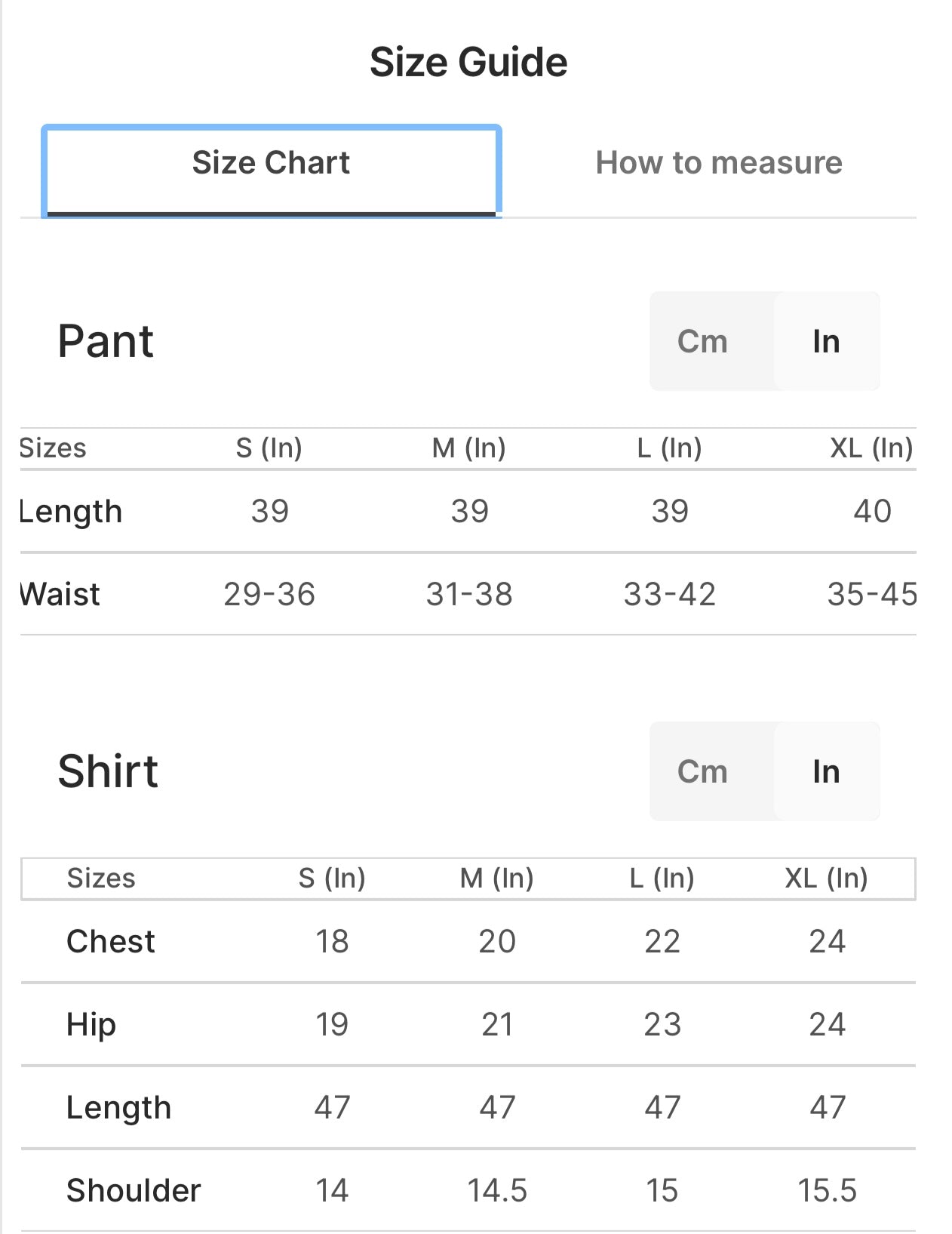Select the Pant XL length value 40
Screen dimensions: 952x1234
click(x=872, y=512)
